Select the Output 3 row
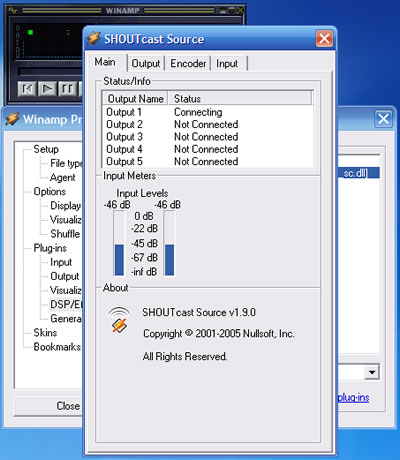The width and height of the screenshot is (400, 460). tap(207, 137)
